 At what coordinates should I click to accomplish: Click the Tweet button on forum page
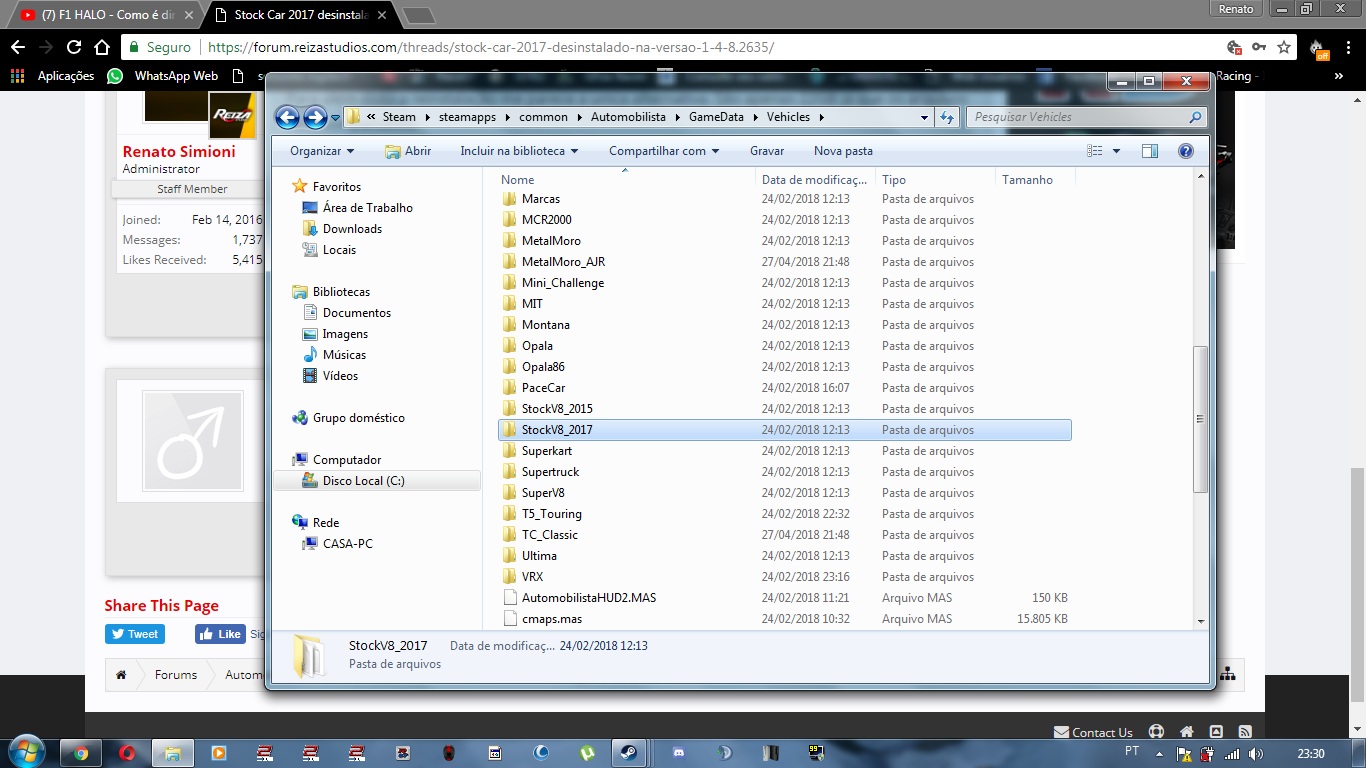135,634
